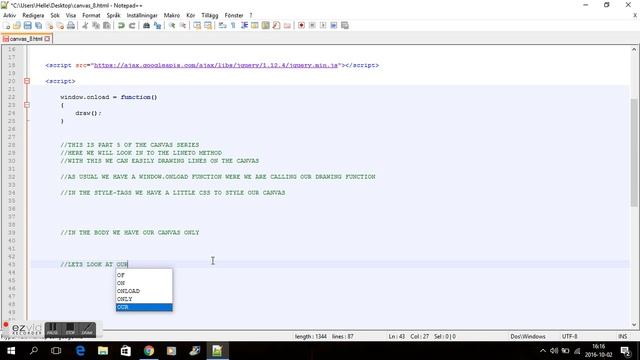Collapse the function fold marker at line 23
This screenshot has width=640, height=360.
pyautogui.click(x=27, y=105)
